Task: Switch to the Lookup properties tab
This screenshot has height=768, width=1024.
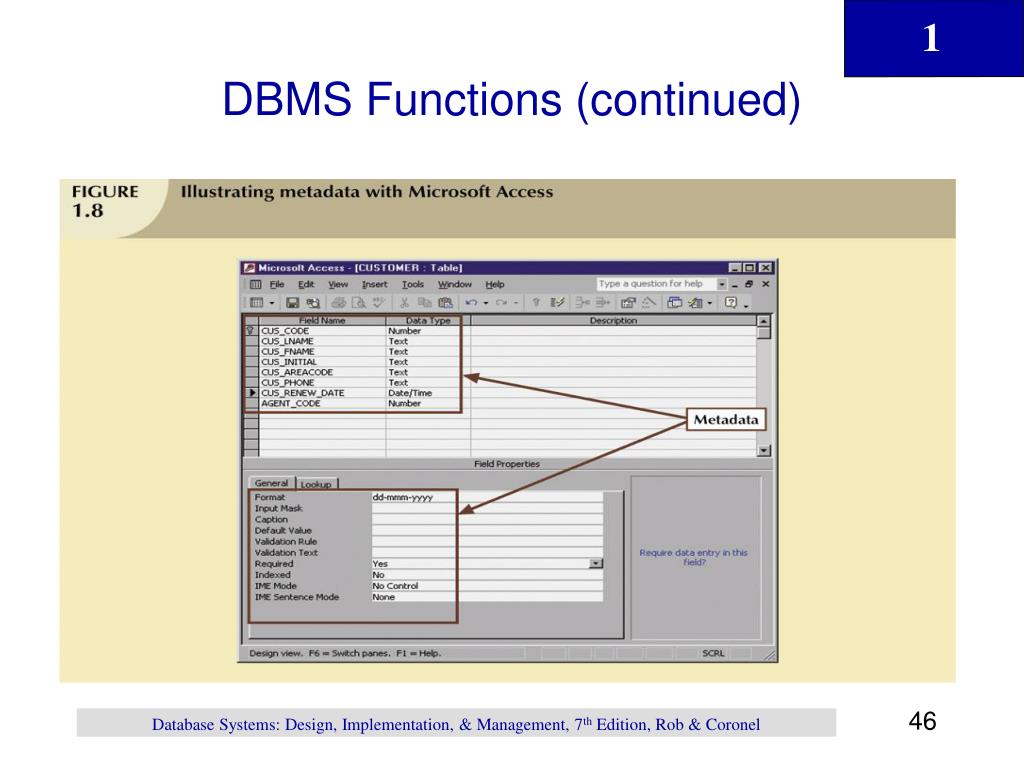Action: 316,485
